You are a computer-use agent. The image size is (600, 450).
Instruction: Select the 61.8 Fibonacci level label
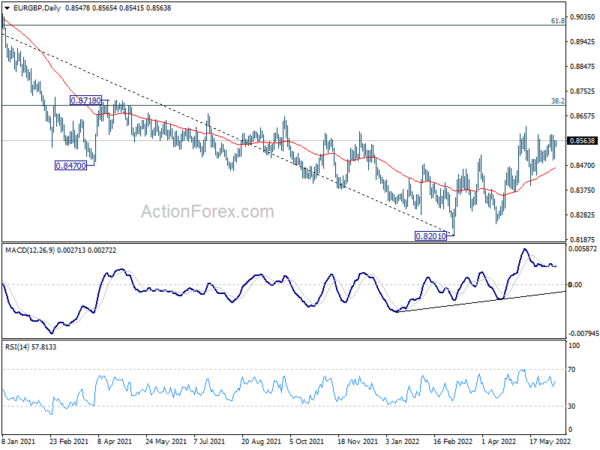pos(558,21)
